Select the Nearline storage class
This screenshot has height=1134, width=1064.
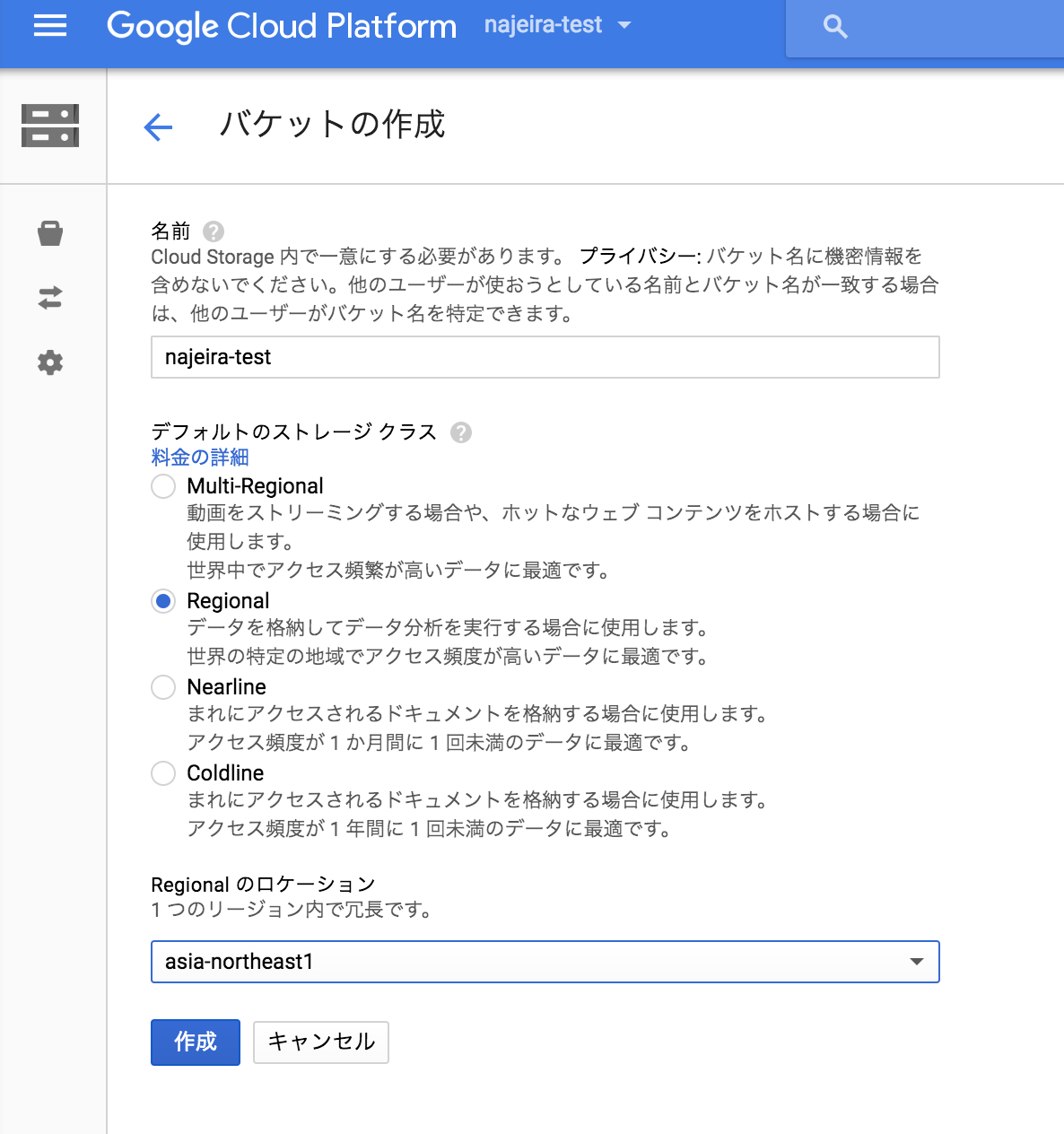[163, 687]
